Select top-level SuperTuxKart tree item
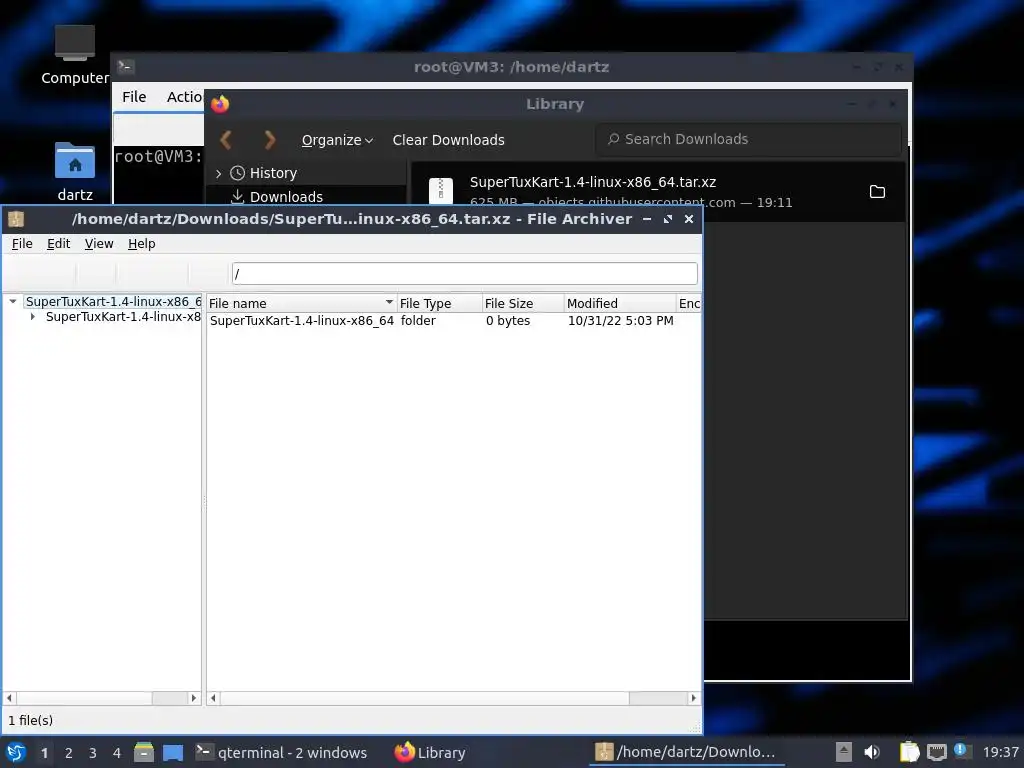Screen dimensions: 1024x768 coord(112,302)
